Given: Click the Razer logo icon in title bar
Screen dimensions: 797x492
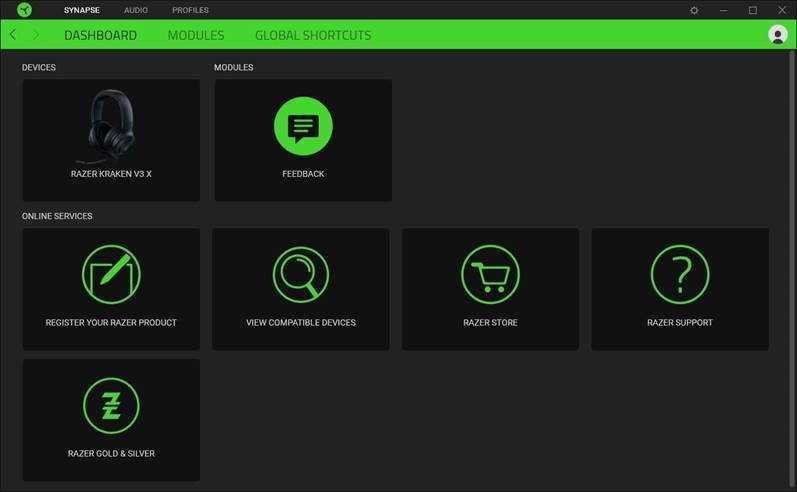Looking at the screenshot, I should pos(24,10).
